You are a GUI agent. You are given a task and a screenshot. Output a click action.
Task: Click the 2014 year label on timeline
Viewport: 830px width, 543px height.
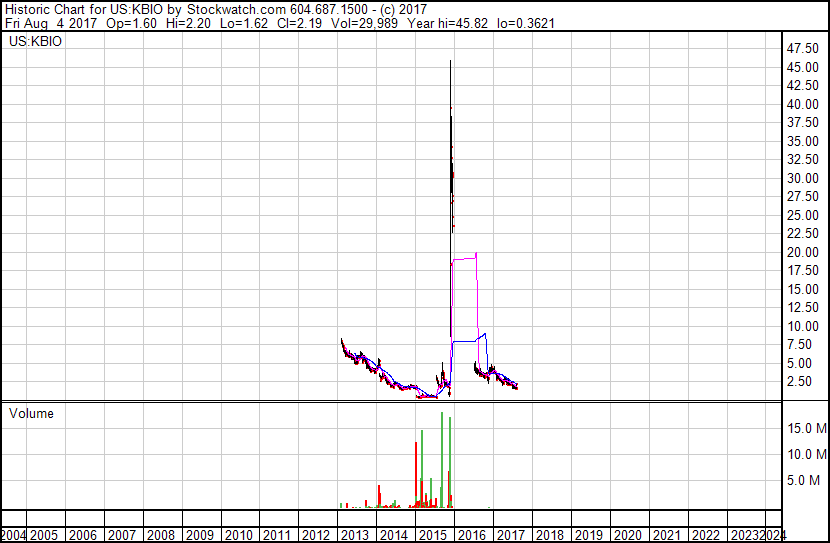[x=394, y=535]
